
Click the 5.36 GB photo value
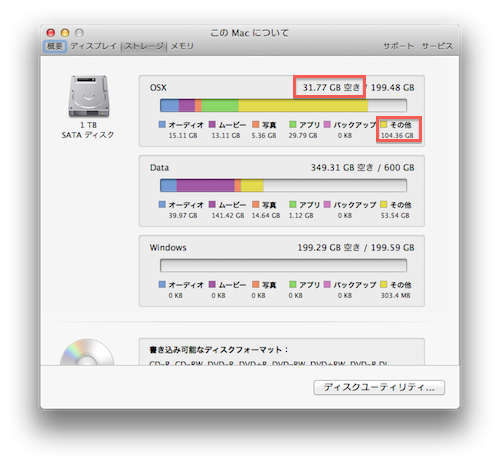[264, 136]
